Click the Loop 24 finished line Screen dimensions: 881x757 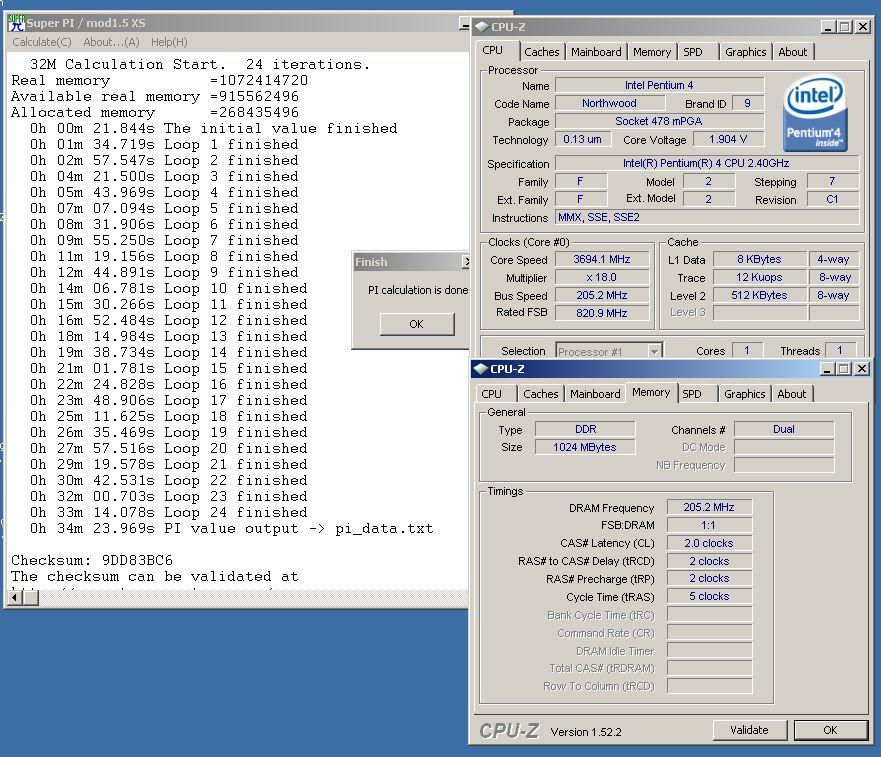169,513
